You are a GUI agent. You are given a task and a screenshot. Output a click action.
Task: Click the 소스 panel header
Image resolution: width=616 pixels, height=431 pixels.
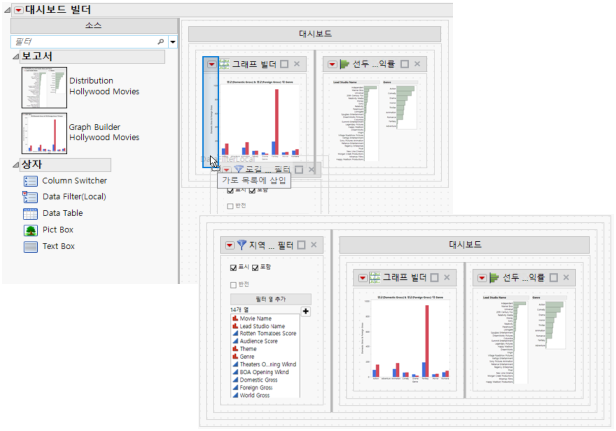(94, 26)
